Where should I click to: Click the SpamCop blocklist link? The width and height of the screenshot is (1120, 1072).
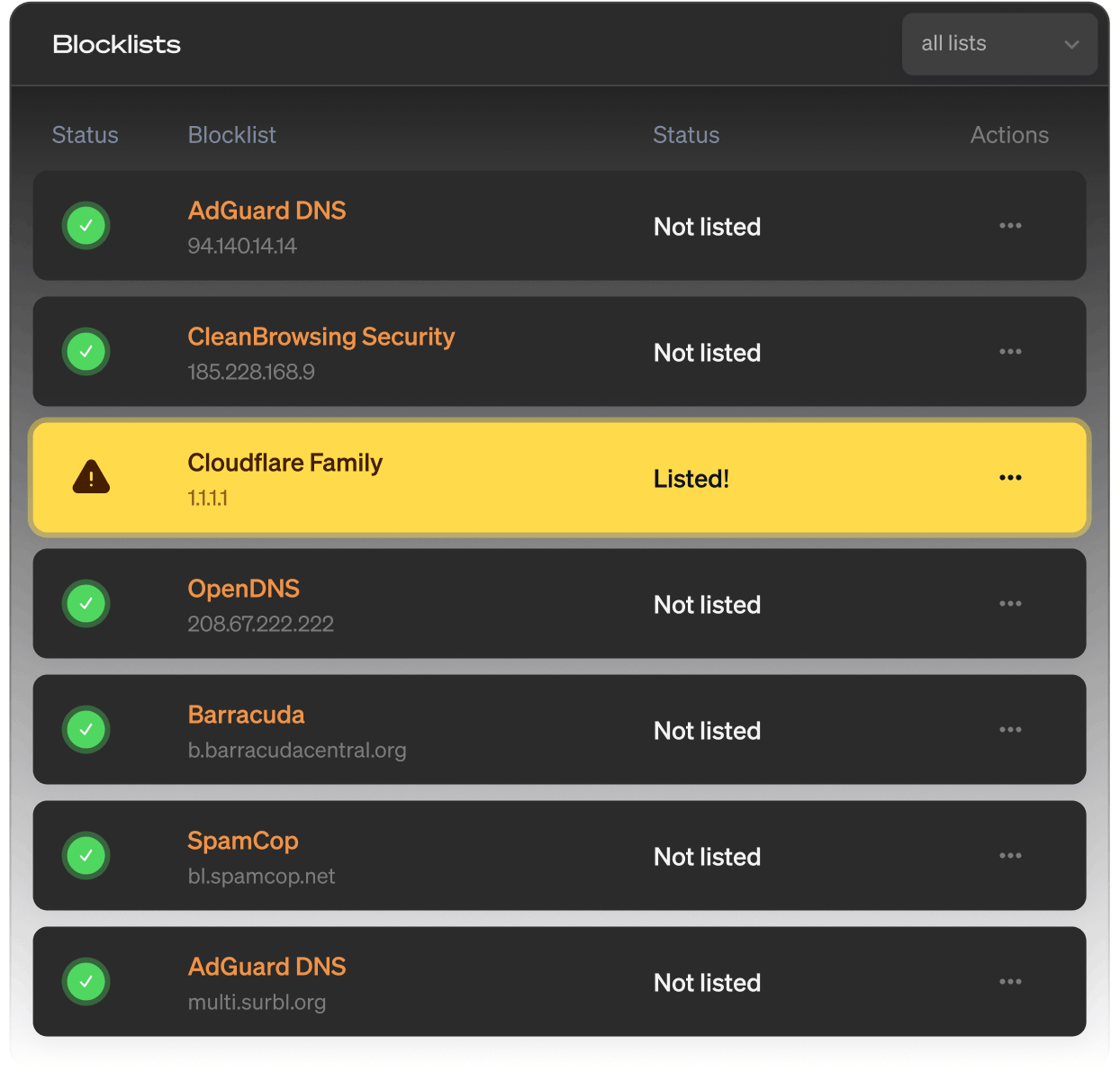pos(242,841)
